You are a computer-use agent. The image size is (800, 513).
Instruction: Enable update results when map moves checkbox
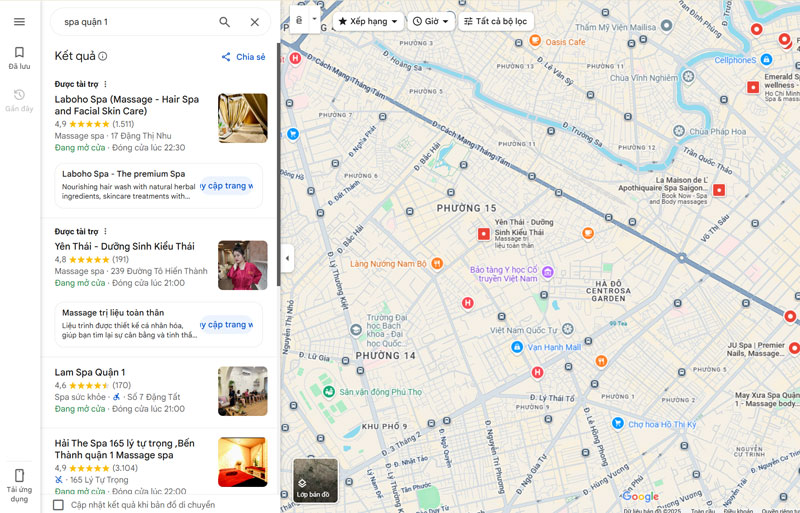[59, 505]
